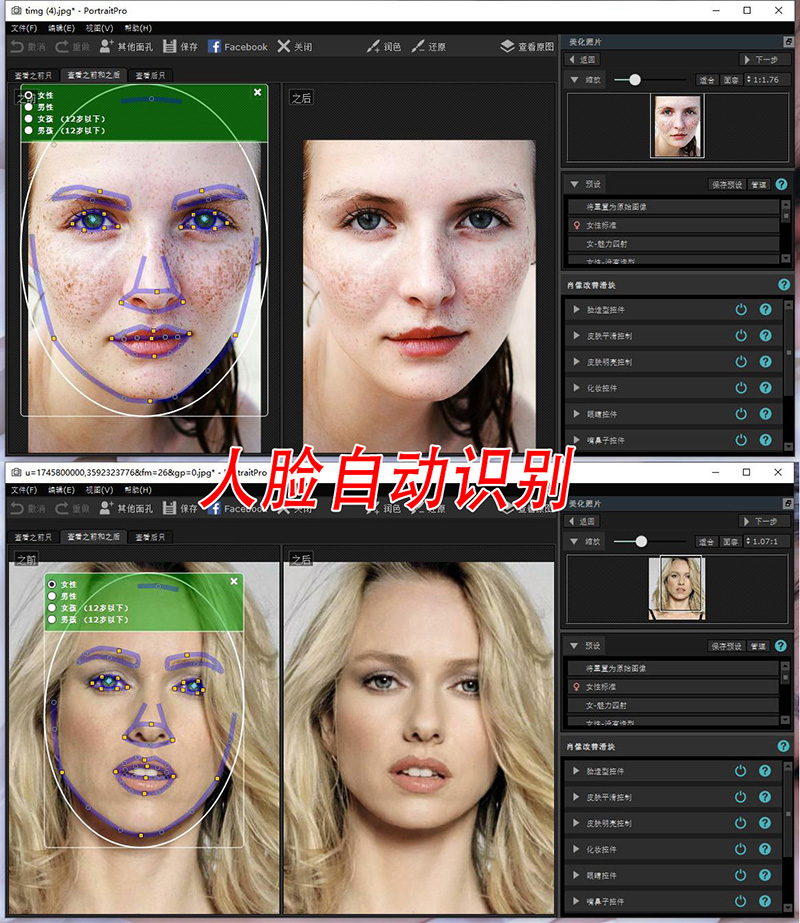This screenshot has width=800, height=923.
Task: Select 女孩 (12岁以下) radio in timg (4).jpg window
Action: [28, 118]
